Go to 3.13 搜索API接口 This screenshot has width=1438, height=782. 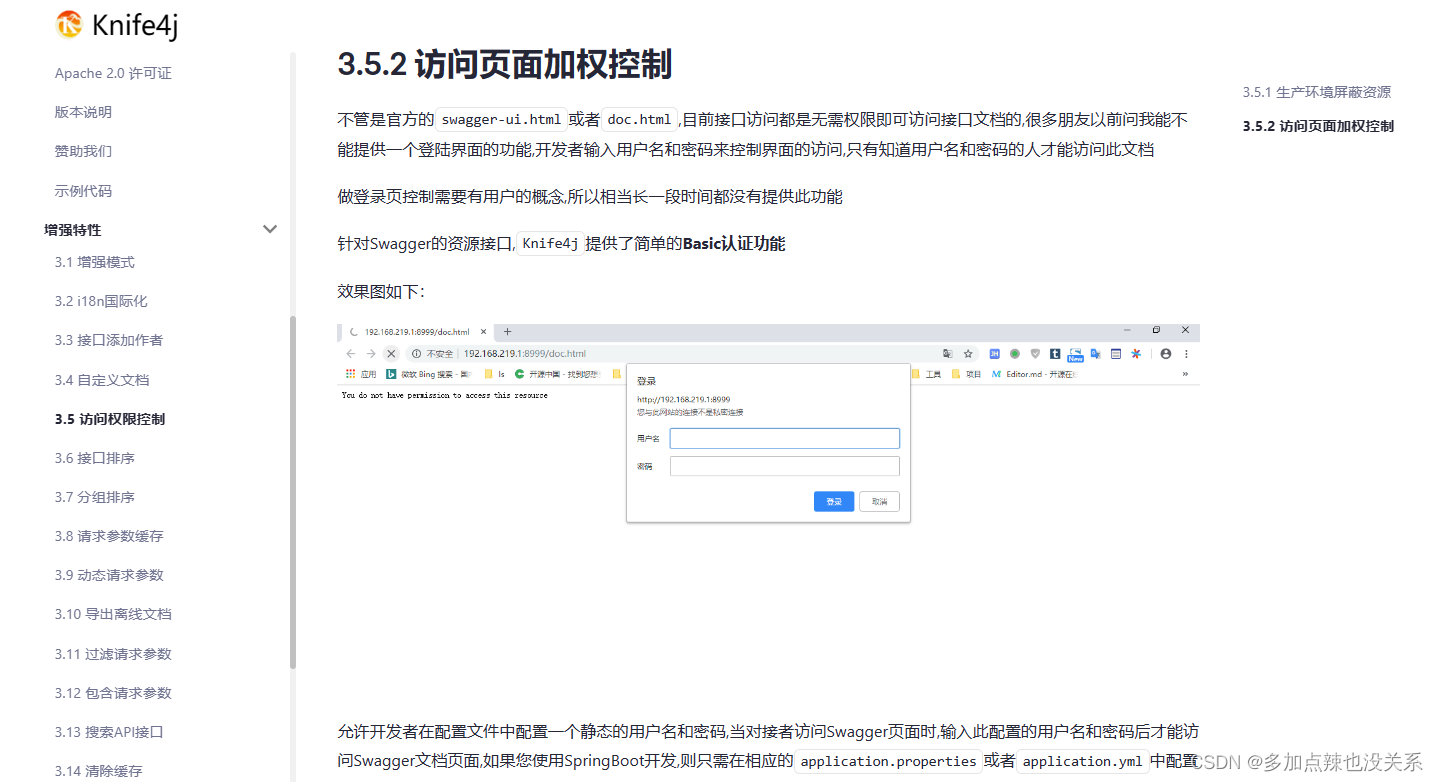click(x=109, y=732)
